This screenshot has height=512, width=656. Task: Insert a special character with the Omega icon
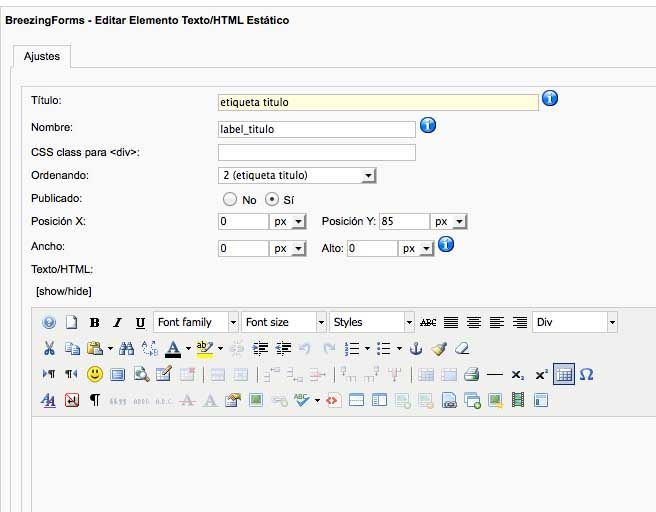(x=586, y=374)
